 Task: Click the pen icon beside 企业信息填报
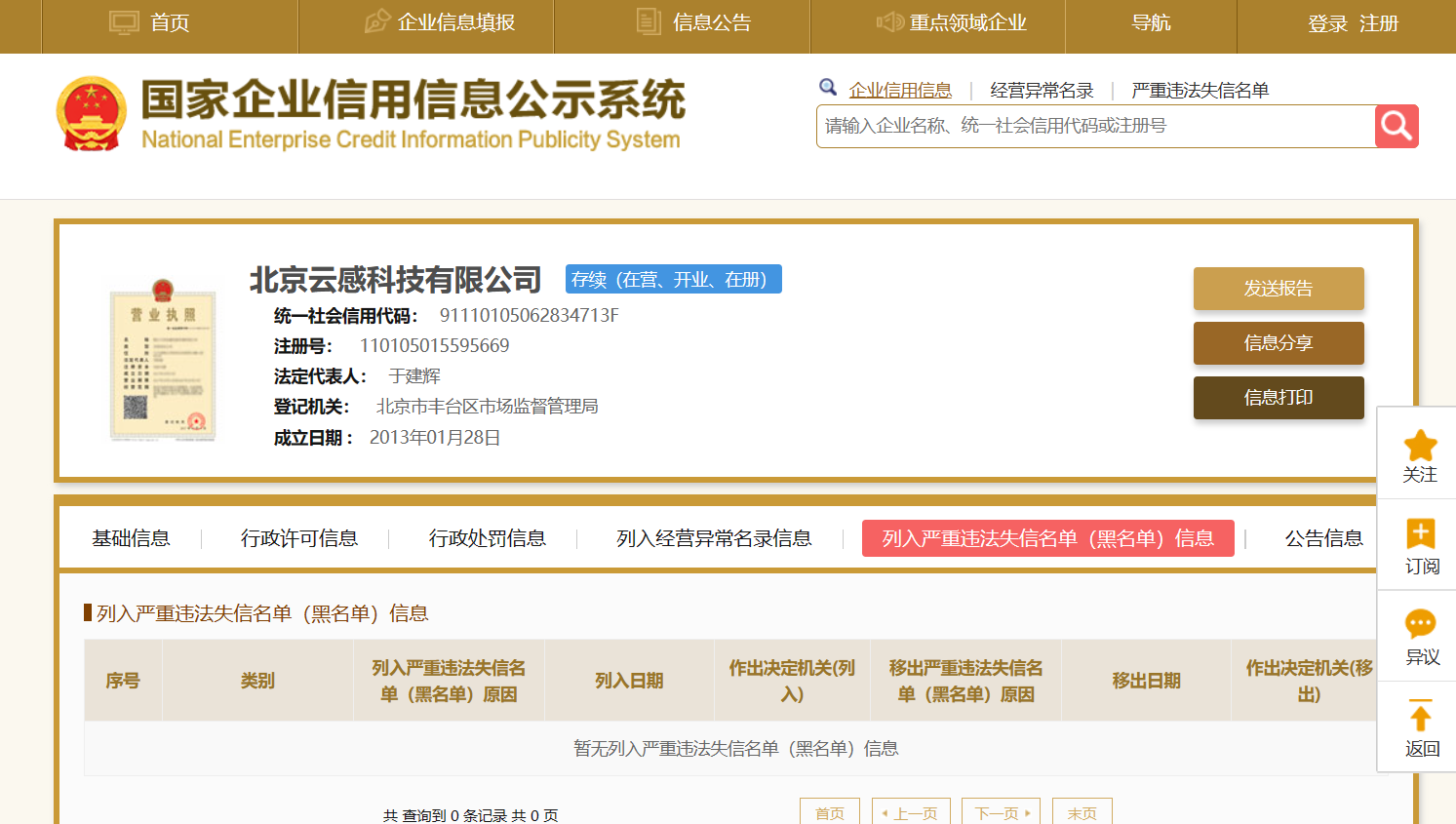376,21
